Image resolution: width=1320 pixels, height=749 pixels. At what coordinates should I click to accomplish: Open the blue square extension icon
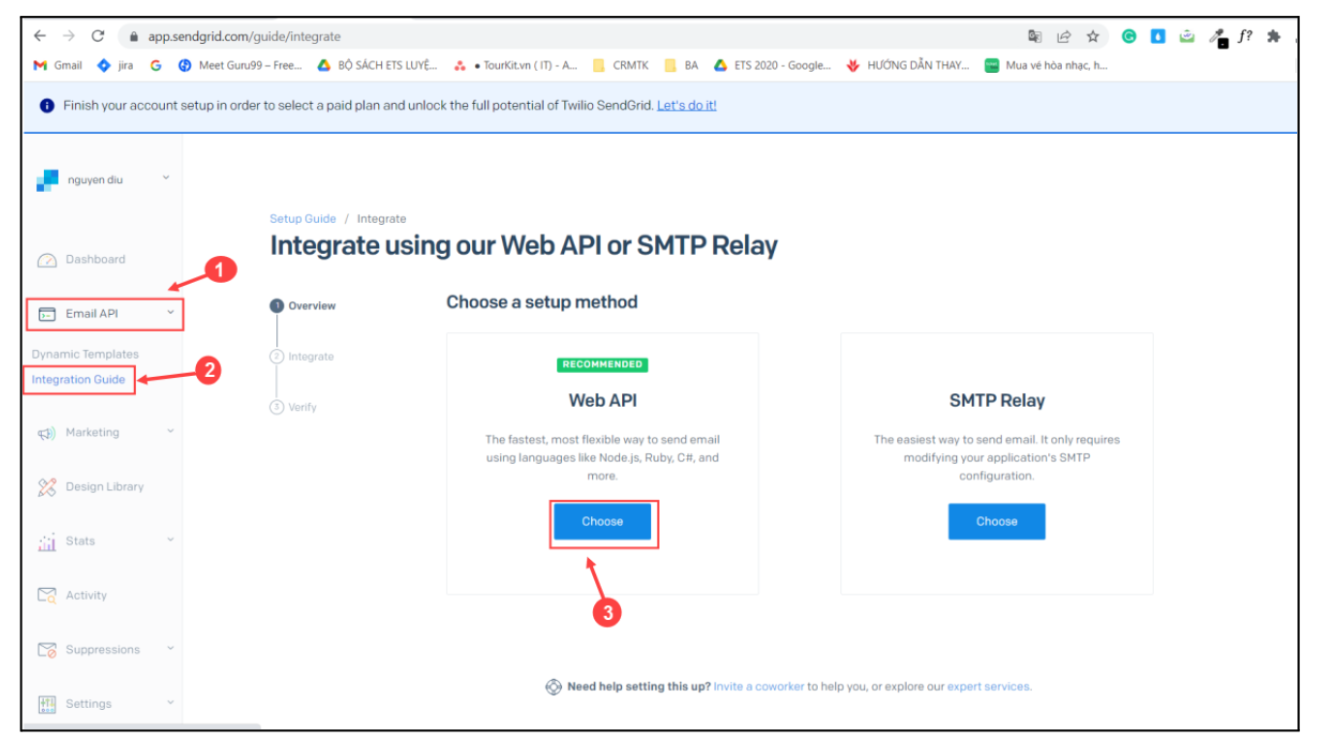pos(1158,37)
